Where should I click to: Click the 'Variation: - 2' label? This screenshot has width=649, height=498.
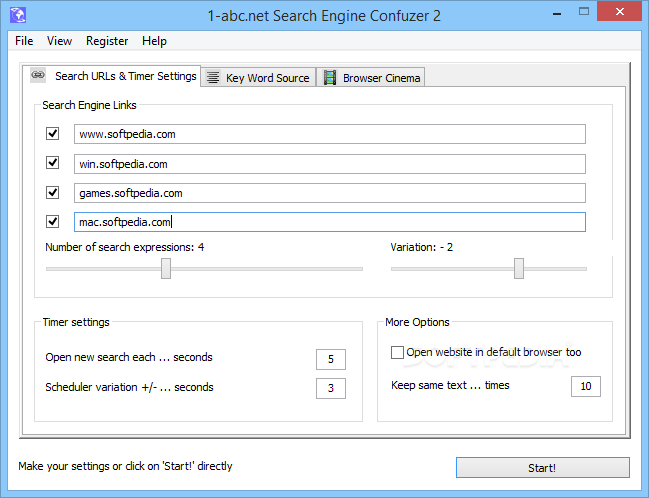tap(421, 247)
